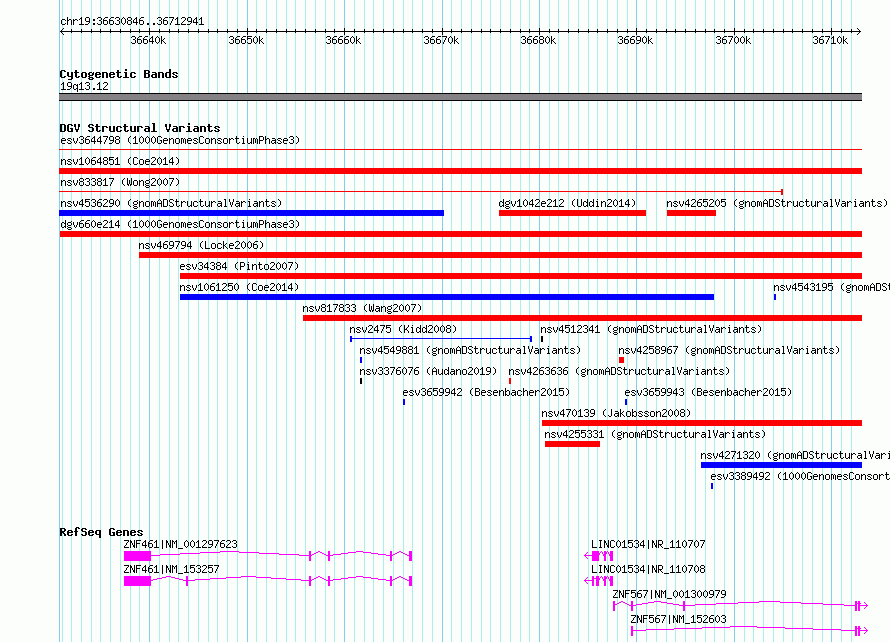The height and width of the screenshot is (642, 890).
Task: Click the RefSeq Genes track heading
Action: pyautogui.click(x=101, y=532)
